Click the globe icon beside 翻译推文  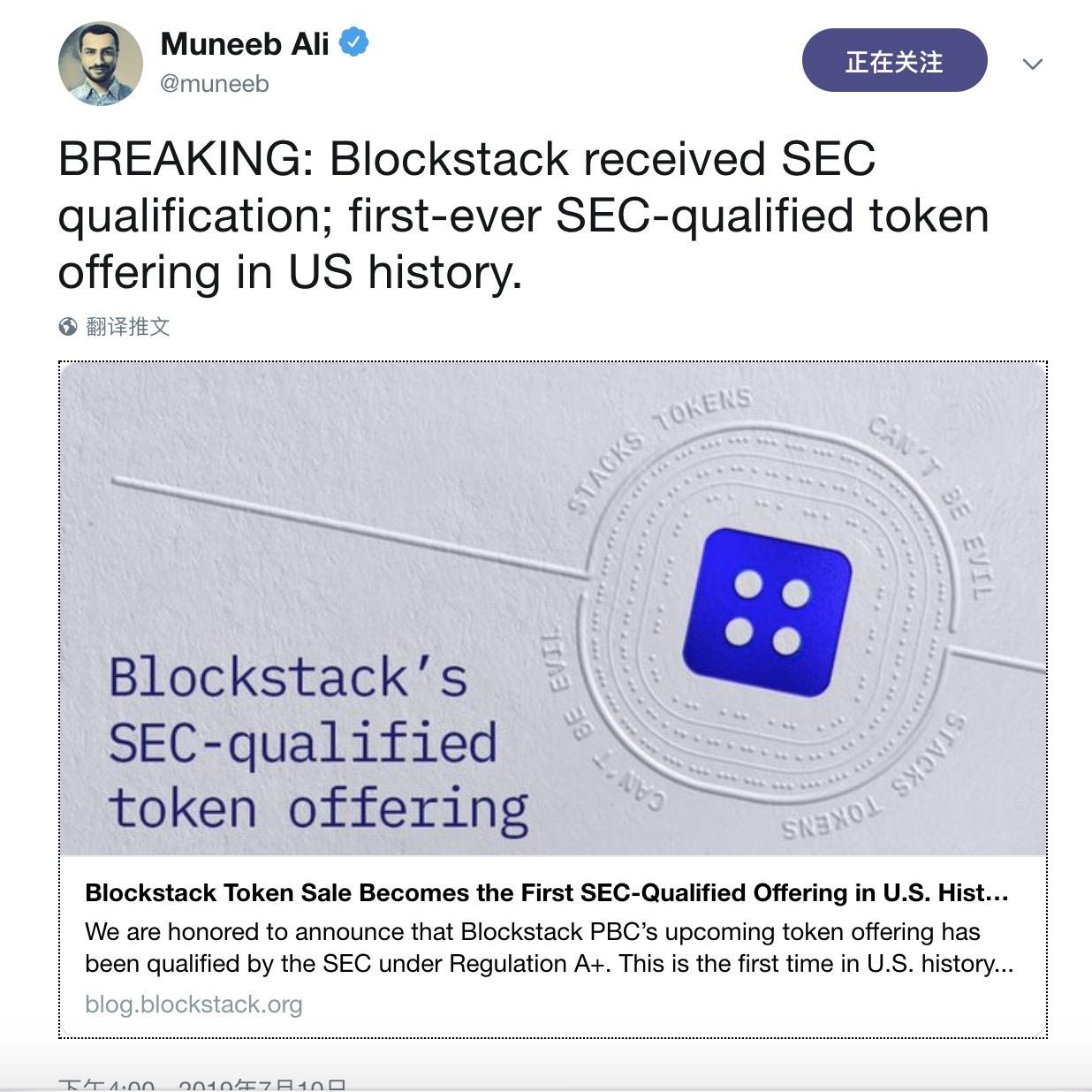[68, 327]
